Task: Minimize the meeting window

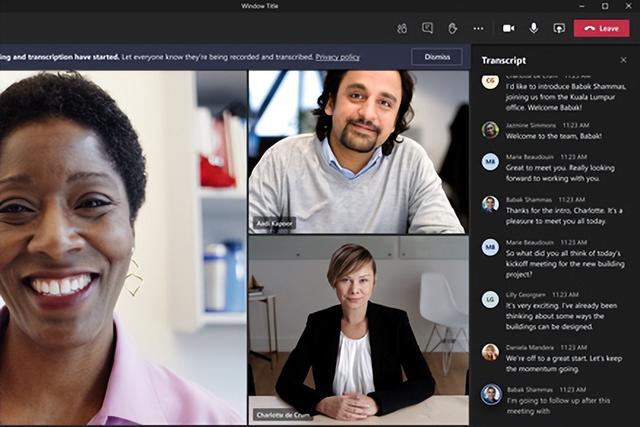Action: click(582, 6)
